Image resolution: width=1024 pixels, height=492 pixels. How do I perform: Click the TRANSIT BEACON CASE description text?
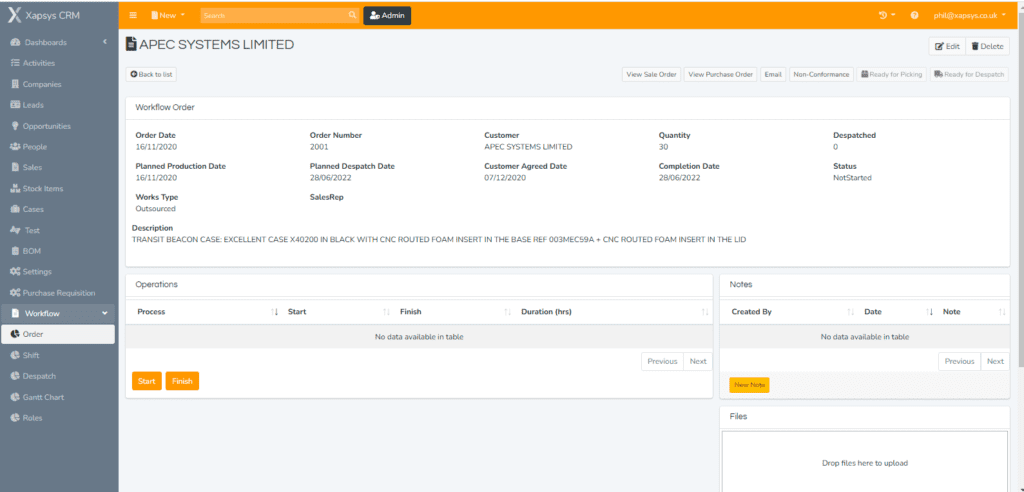(439, 240)
